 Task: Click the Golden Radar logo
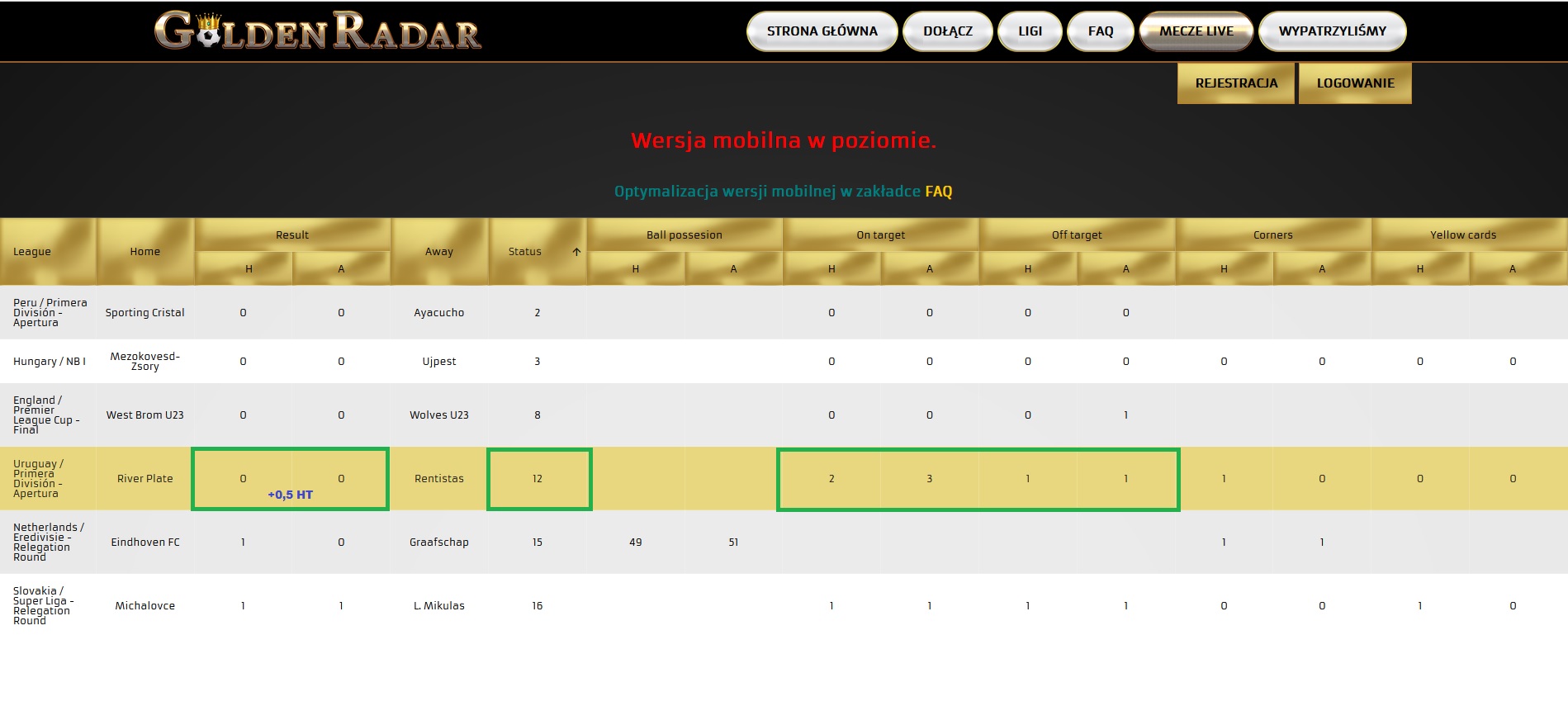(318, 31)
